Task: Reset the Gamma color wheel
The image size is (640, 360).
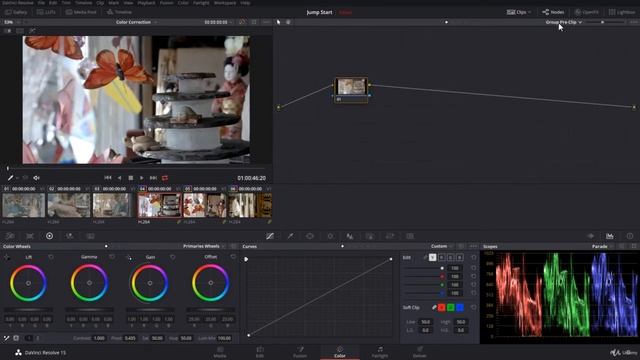Action: tap(112, 257)
